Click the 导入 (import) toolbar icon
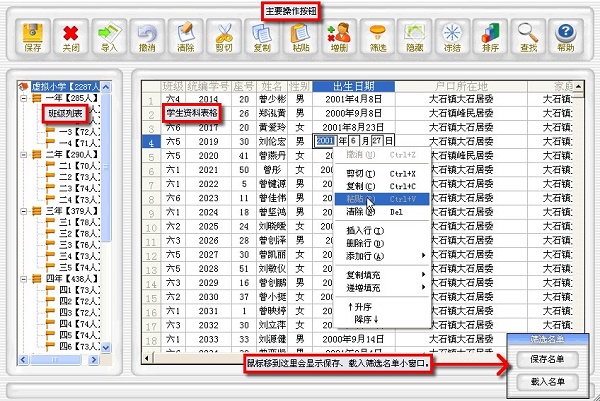The height and width of the screenshot is (401, 600). (x=109, y=37)
